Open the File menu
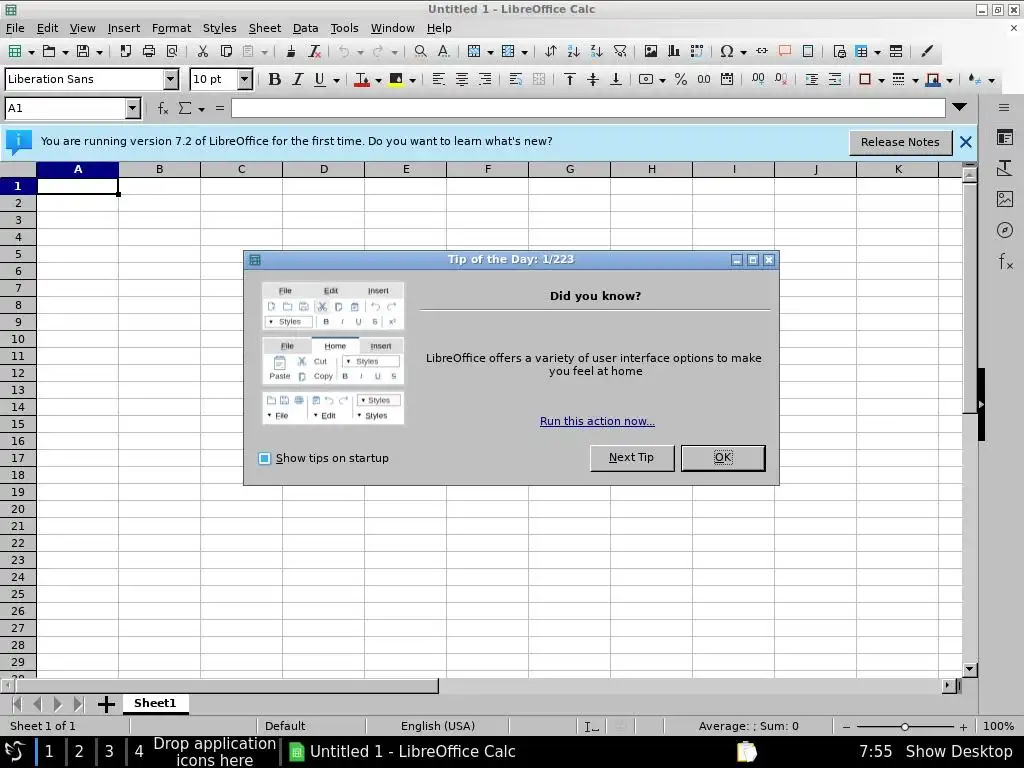1024x768 pixels. tap(15, 28)
